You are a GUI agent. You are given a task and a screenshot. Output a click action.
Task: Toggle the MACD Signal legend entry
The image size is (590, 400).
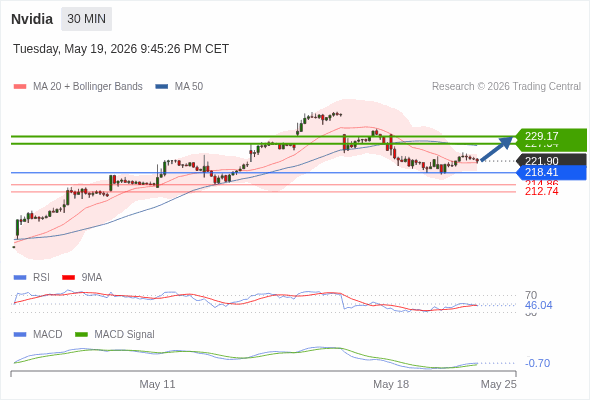click(x=115, y=335)
